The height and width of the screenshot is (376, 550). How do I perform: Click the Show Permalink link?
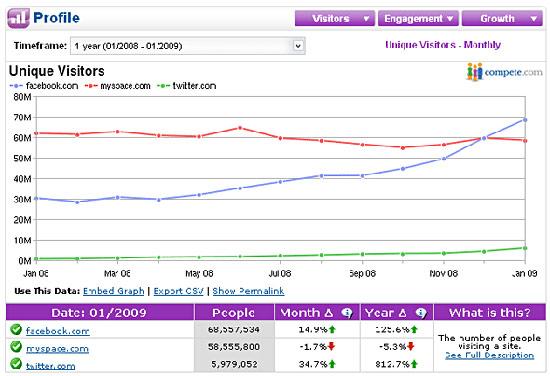coord(248,291)
